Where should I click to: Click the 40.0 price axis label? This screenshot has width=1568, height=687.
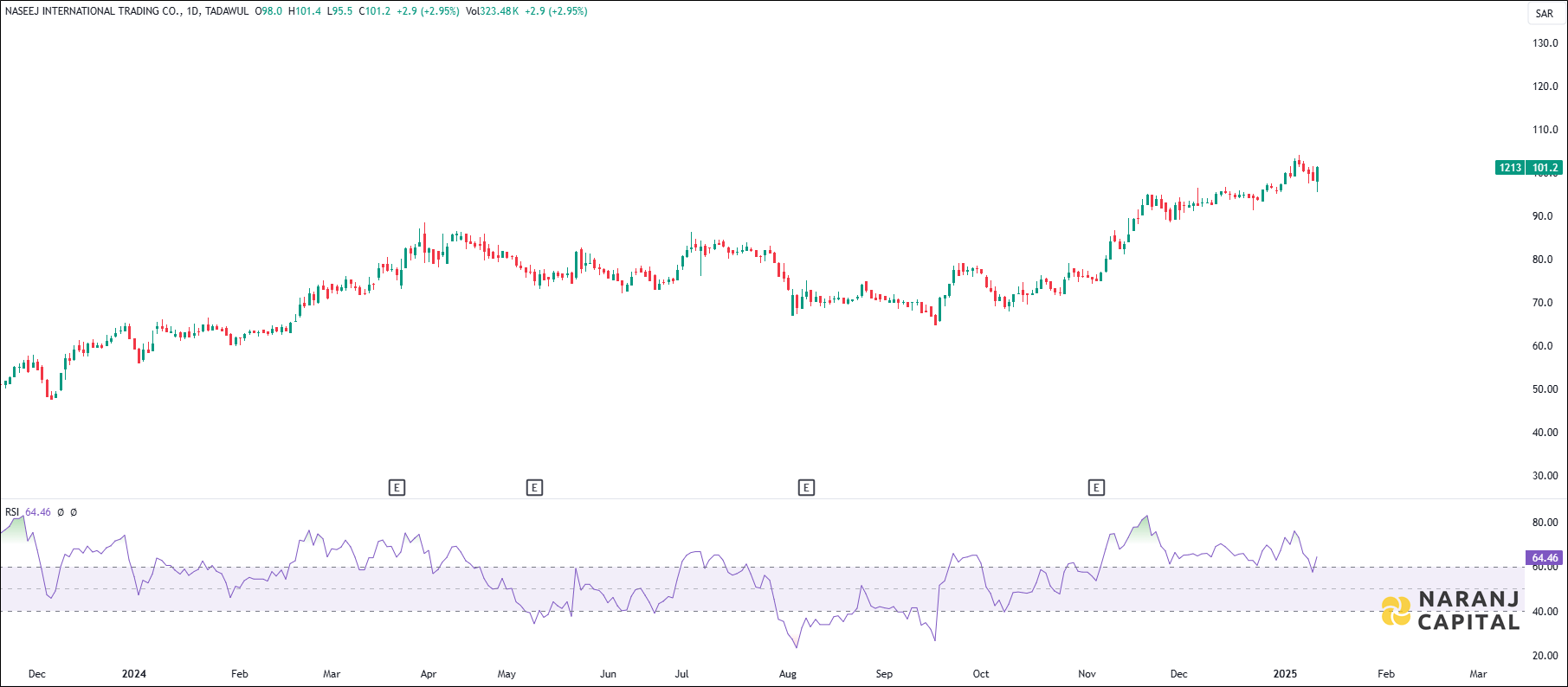(x=1545, y=433)
